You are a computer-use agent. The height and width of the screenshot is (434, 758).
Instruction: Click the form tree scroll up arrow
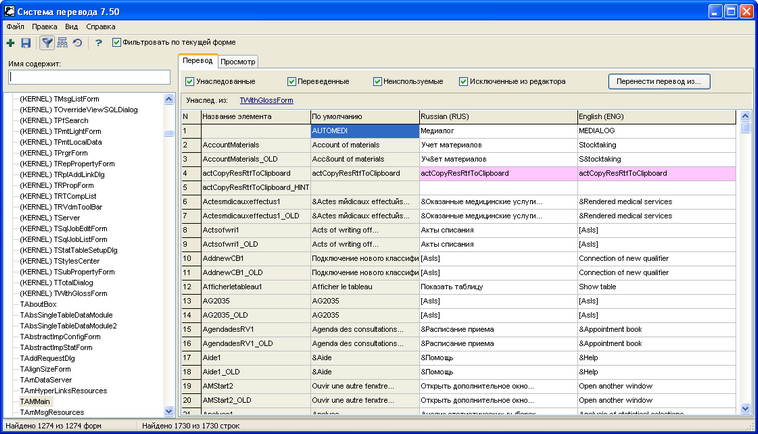[169, 99]
